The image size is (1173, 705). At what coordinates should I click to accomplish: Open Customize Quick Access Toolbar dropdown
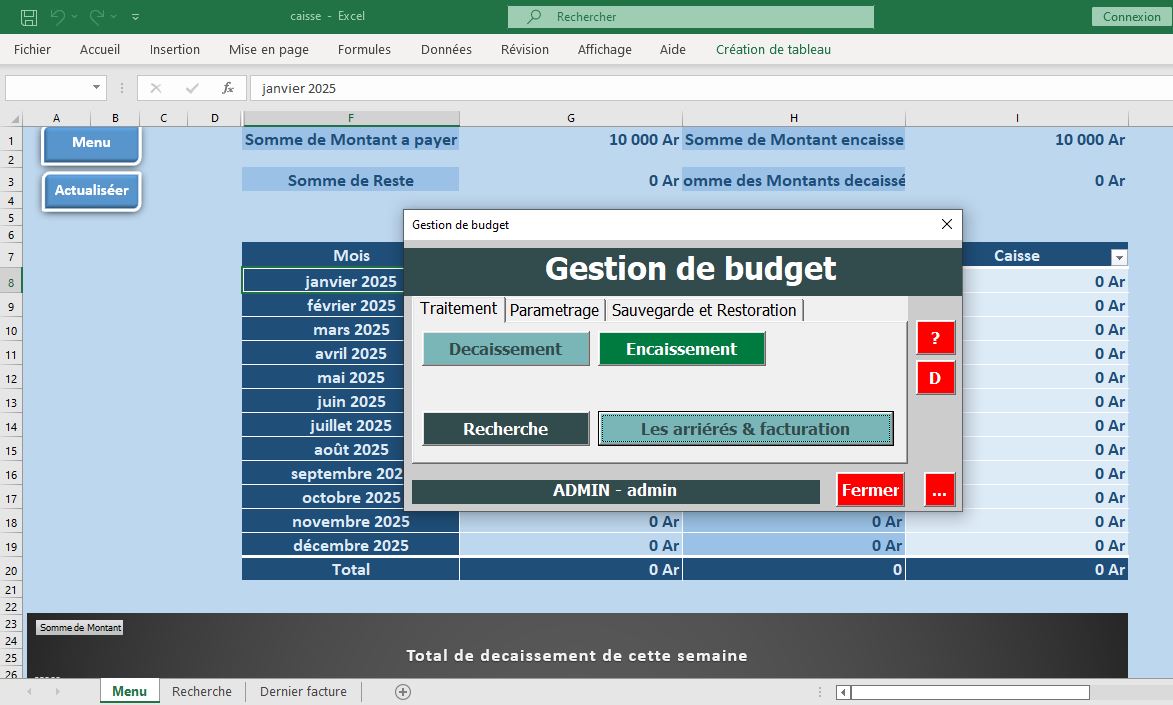coord(136,17)
